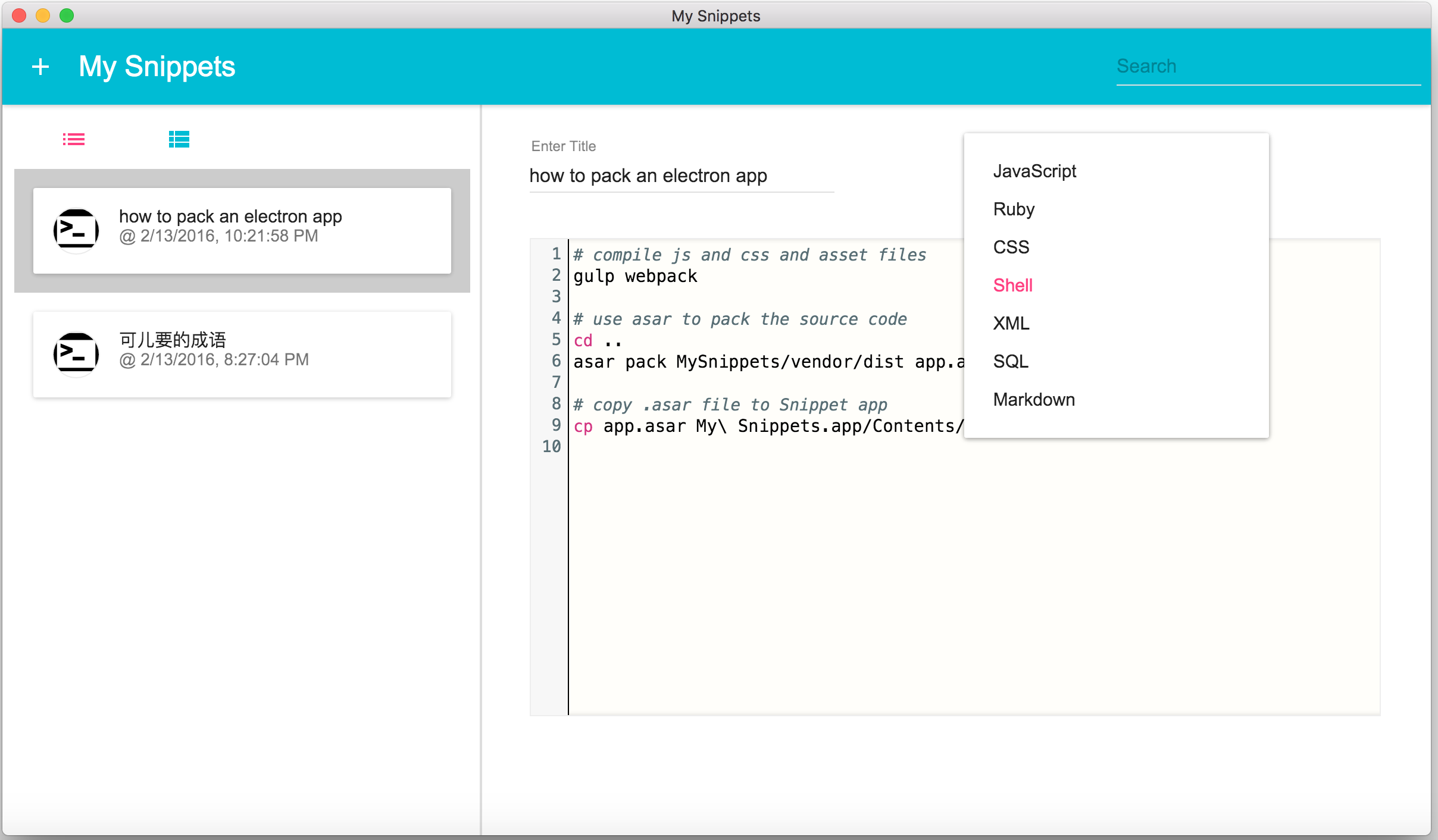
Task: Pick Markdown from the language dropdown
Action: [1034, 400]
